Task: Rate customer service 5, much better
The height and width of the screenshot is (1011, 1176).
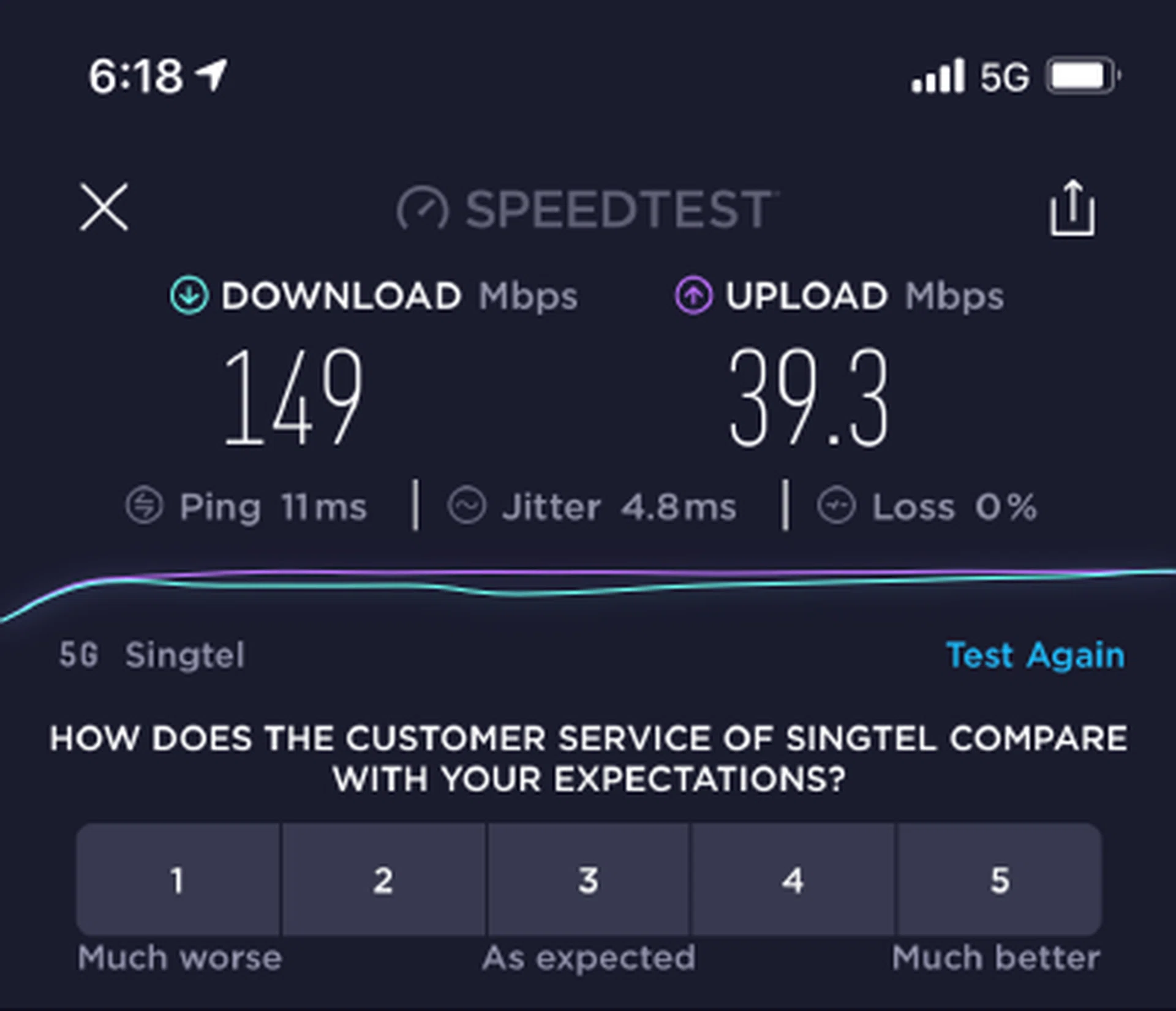Action: [x=1000, y=879]
